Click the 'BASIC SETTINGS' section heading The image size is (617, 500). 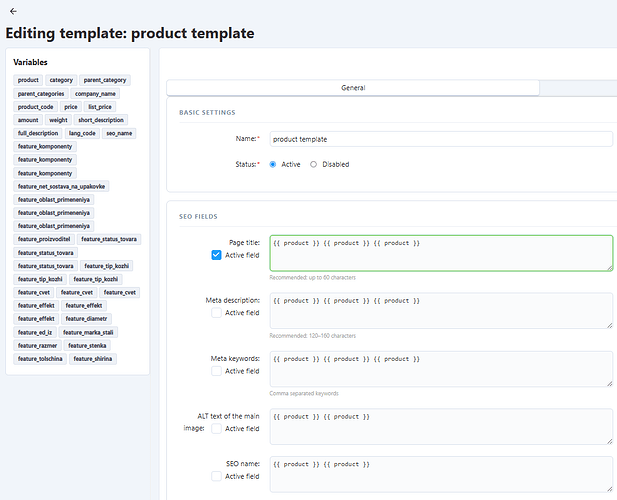coord(207,113)
